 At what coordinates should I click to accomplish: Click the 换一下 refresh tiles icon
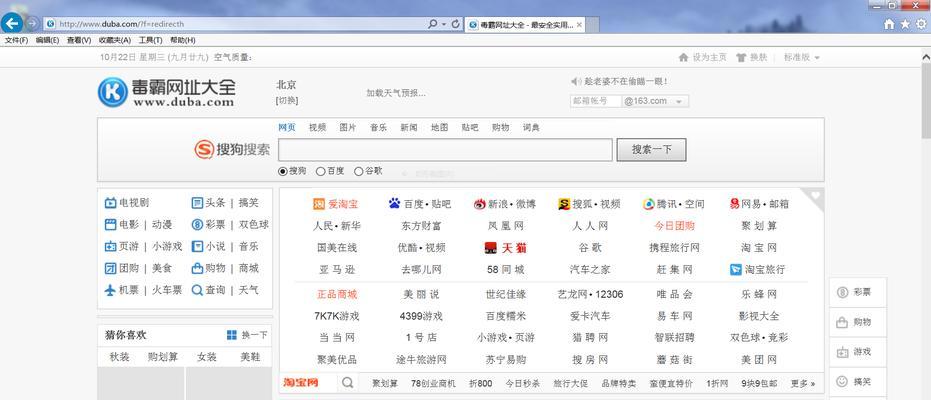[x=232, y=335]
